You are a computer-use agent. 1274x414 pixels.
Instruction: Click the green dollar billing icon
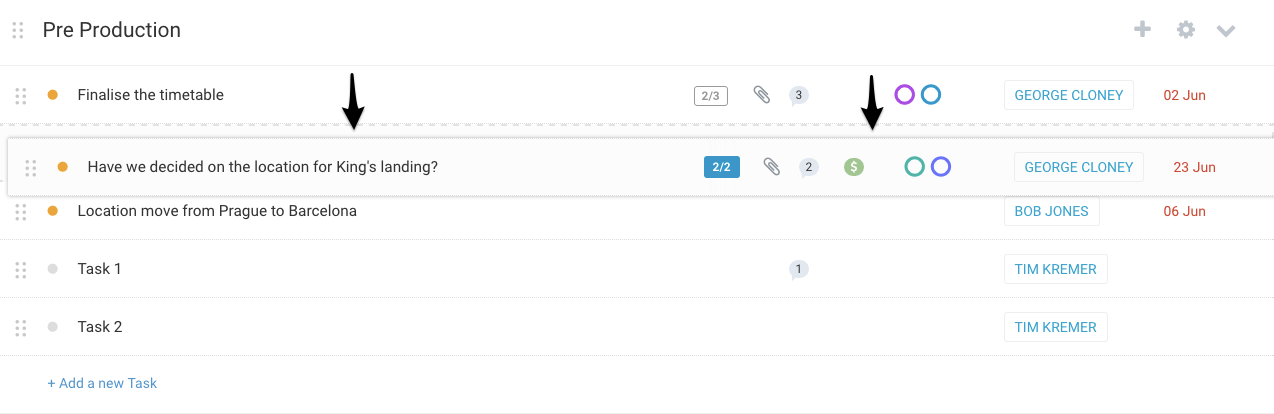coord(853,167)
